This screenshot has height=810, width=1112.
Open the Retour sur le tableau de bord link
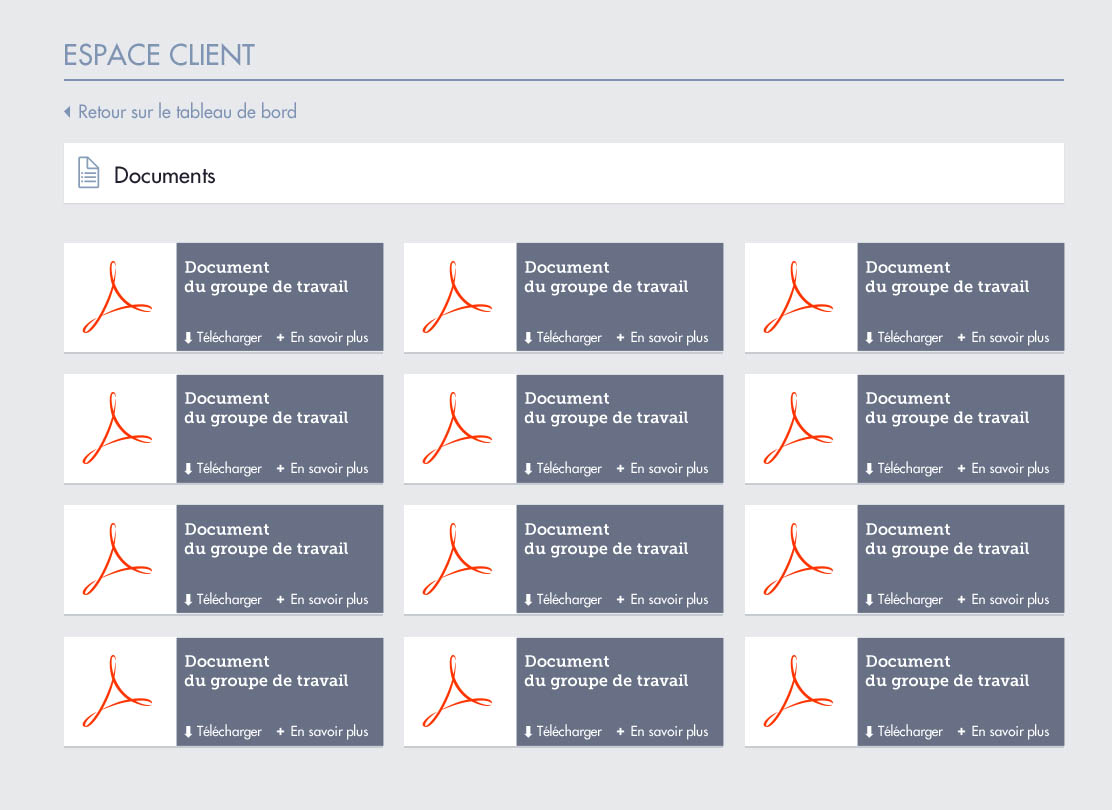pyautogui.click(x=187, y=112)
